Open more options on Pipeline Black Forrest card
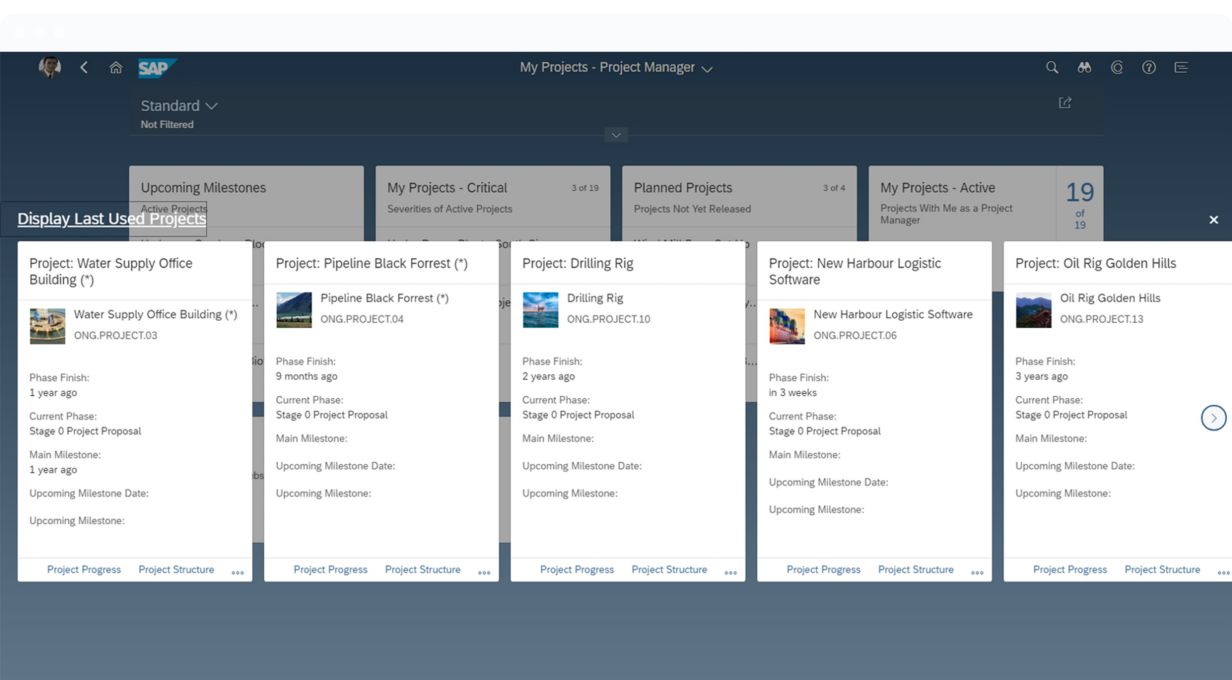The image size is (1232, 680). point(484,572)
